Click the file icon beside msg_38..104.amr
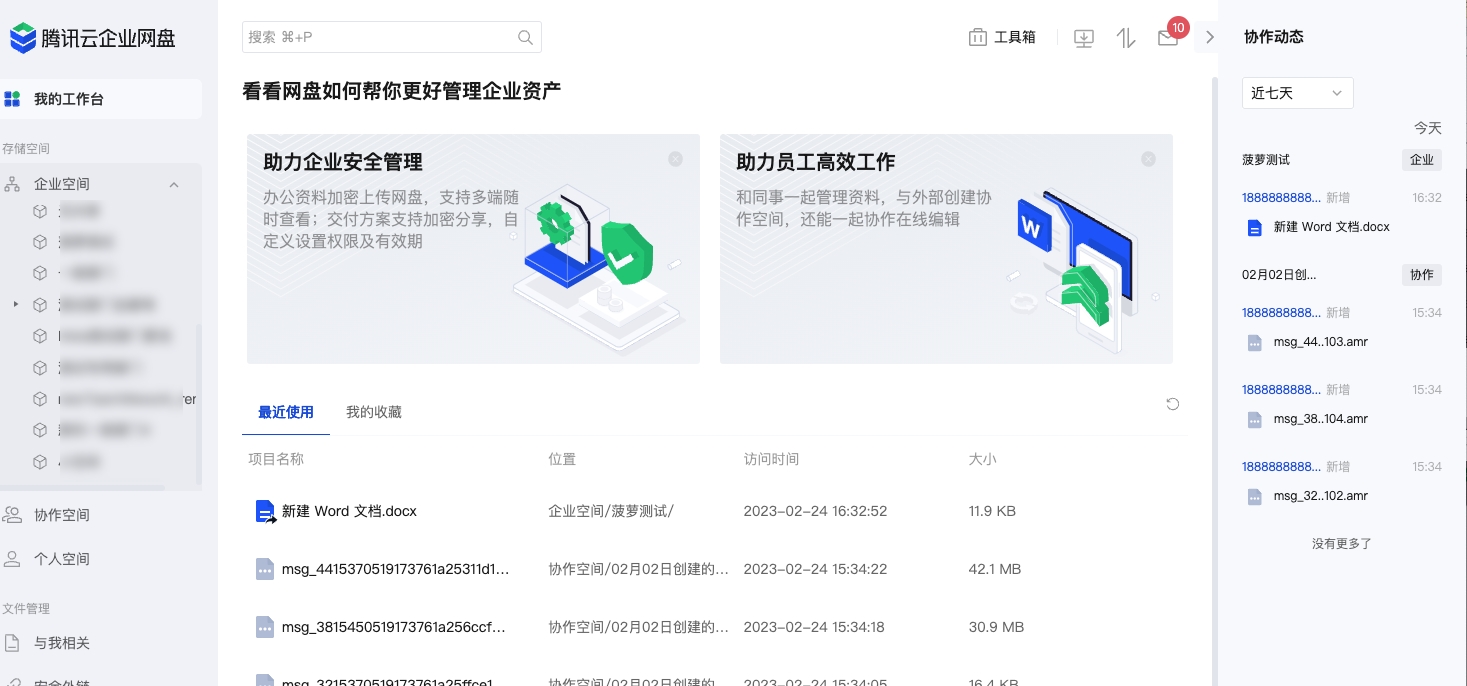Viewport: 1467px width, 686px height. point(1255,420)
